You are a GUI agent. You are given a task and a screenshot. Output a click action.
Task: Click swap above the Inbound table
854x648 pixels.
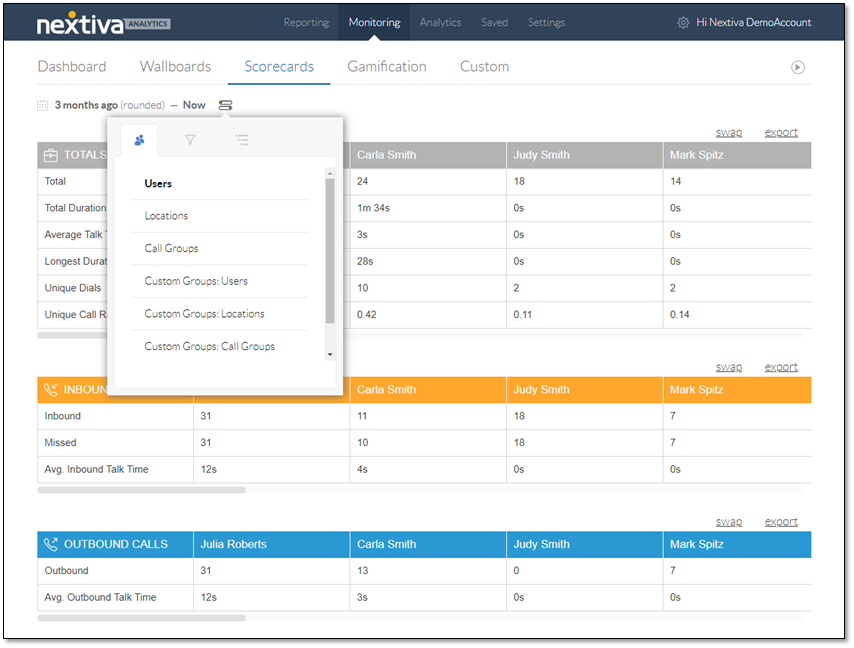click(x=728, y=367)
